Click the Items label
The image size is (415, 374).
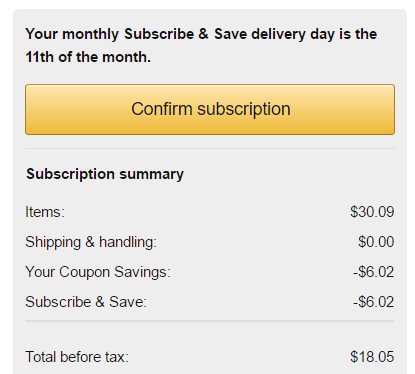45,212
